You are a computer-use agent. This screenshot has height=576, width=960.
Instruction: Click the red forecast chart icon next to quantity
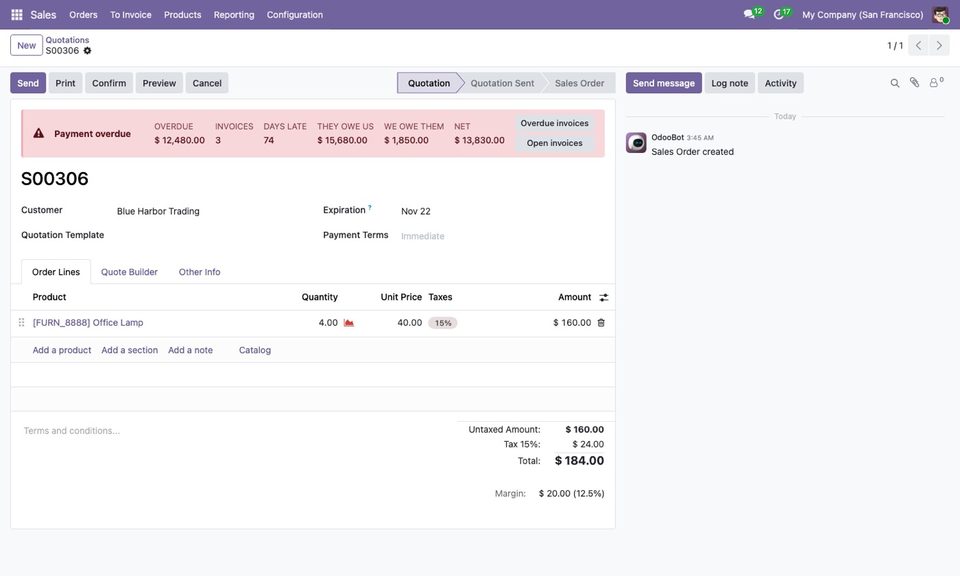coord(348,323)
